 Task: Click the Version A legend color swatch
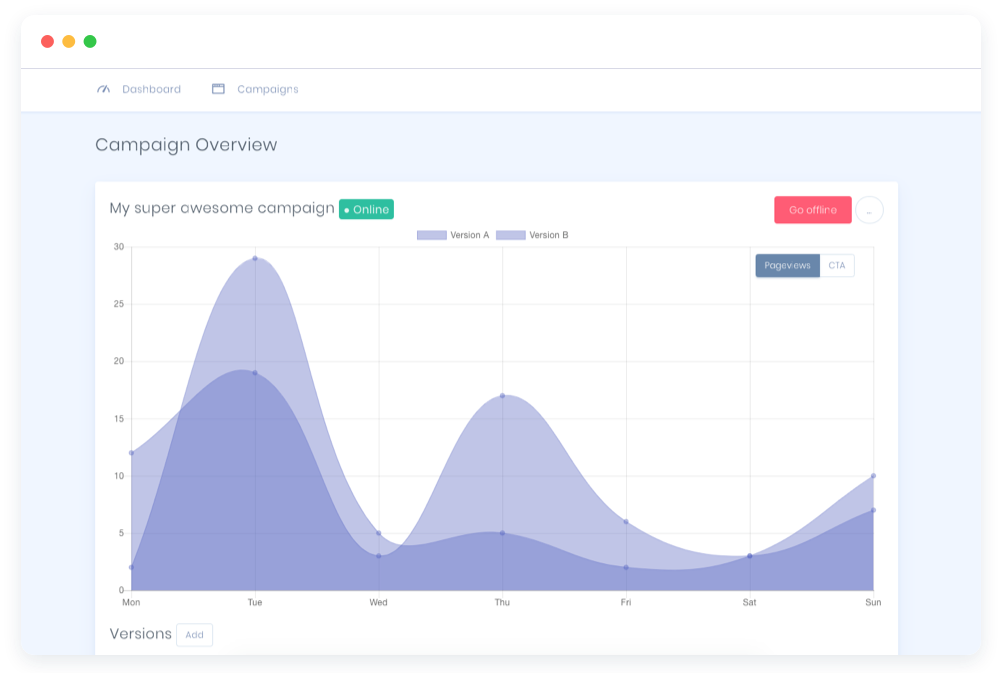pyautogui.click(x=431, y=235)
